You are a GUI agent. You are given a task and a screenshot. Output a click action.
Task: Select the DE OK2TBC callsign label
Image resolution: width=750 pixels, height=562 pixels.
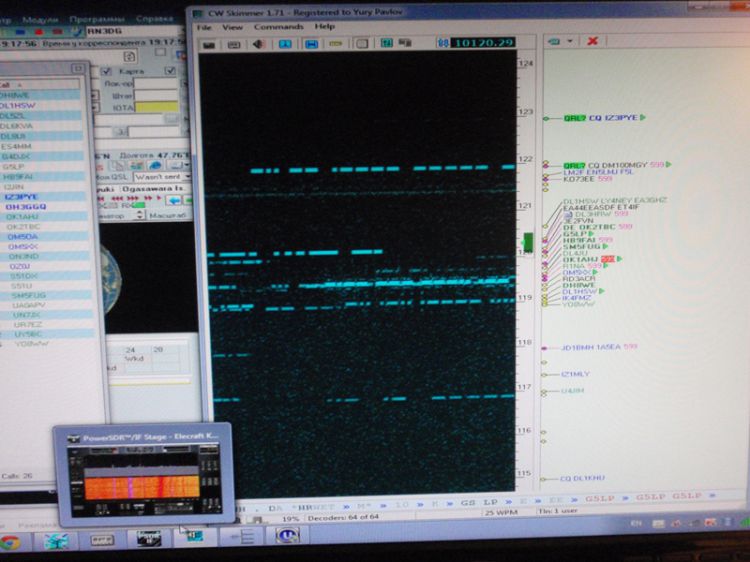590,227
